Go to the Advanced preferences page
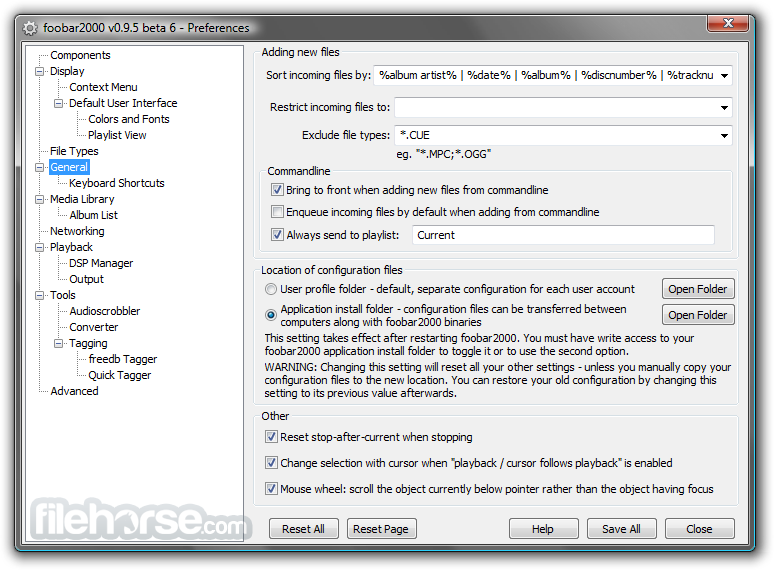 coord(74,391)
